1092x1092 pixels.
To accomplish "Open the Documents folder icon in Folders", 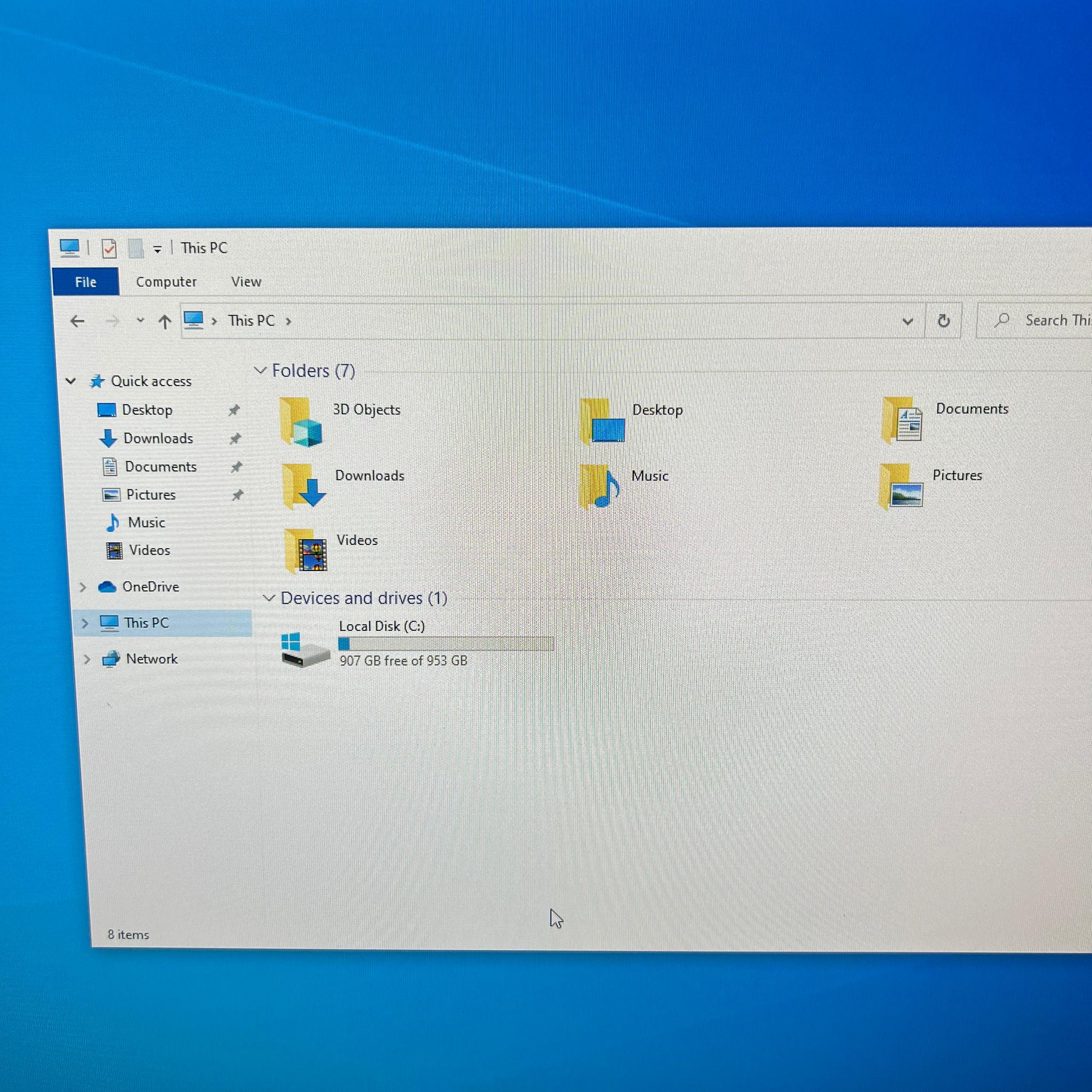I will point(902,420).
